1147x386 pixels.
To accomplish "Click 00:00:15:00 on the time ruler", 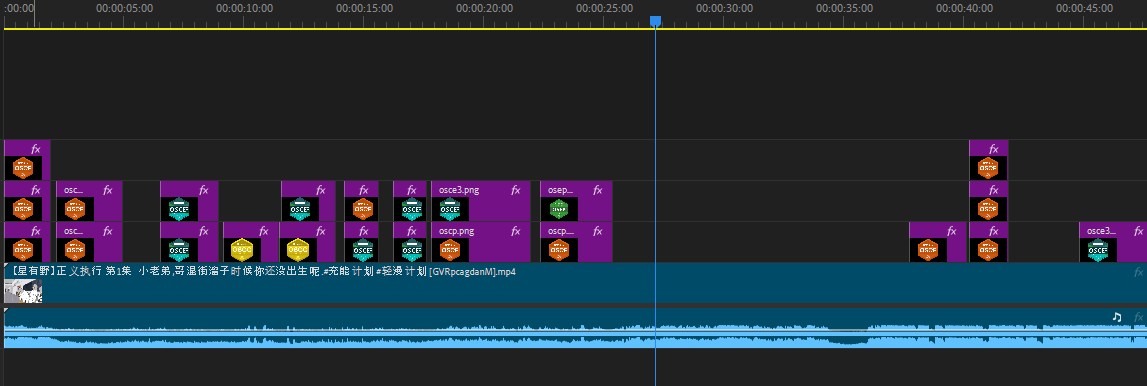I will pos(364,8).
